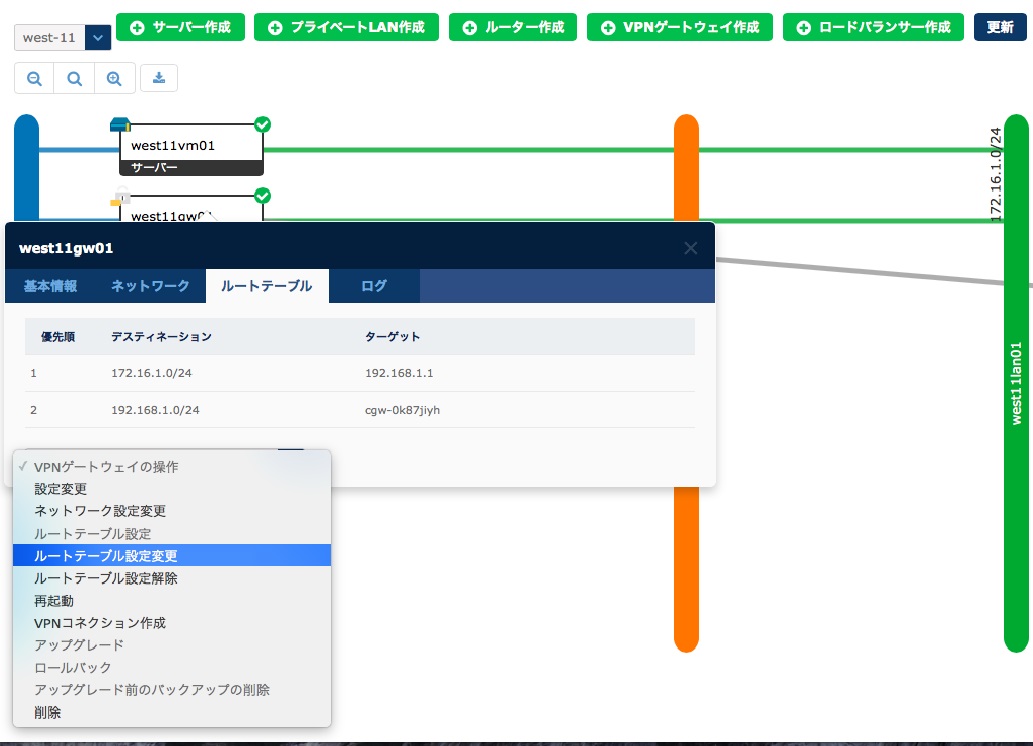Click the VPNゲートウェイ作成 button
This screenshot has width=1033, height=746.
click(677, 28)
